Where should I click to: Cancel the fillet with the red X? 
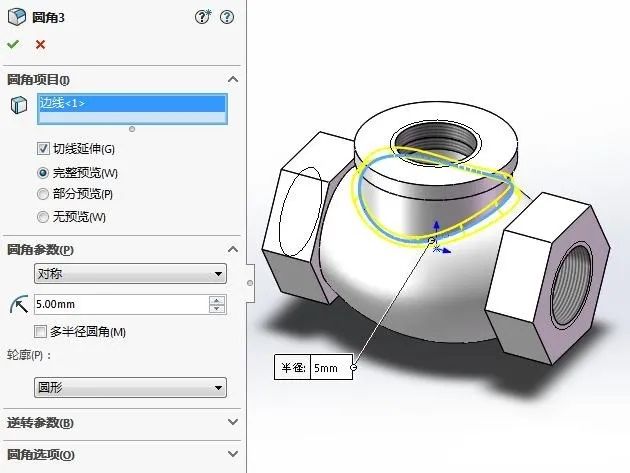click(40, 44)
